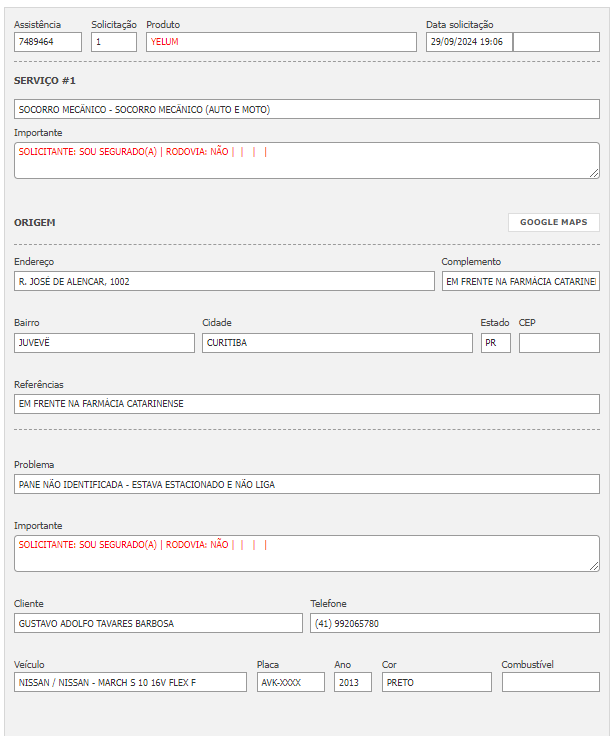Click the empty Combustível field
This screenshot has width=613, height=736.
(550, 682)
